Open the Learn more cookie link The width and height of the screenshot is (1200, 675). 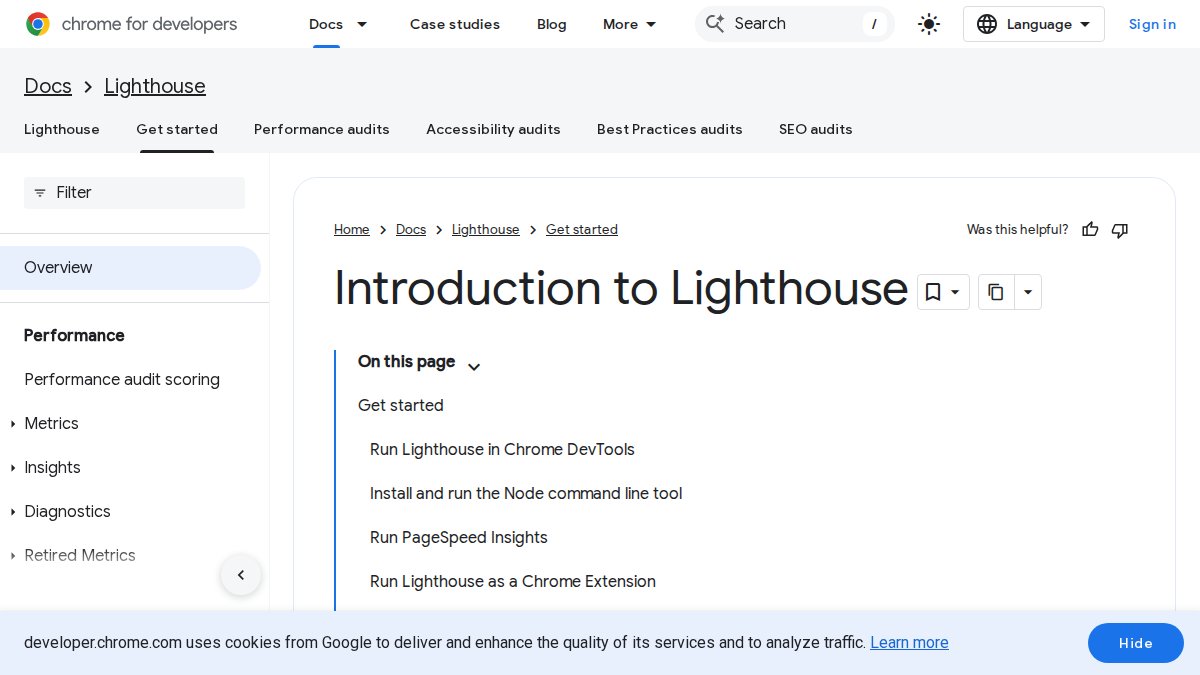point(909,643)
